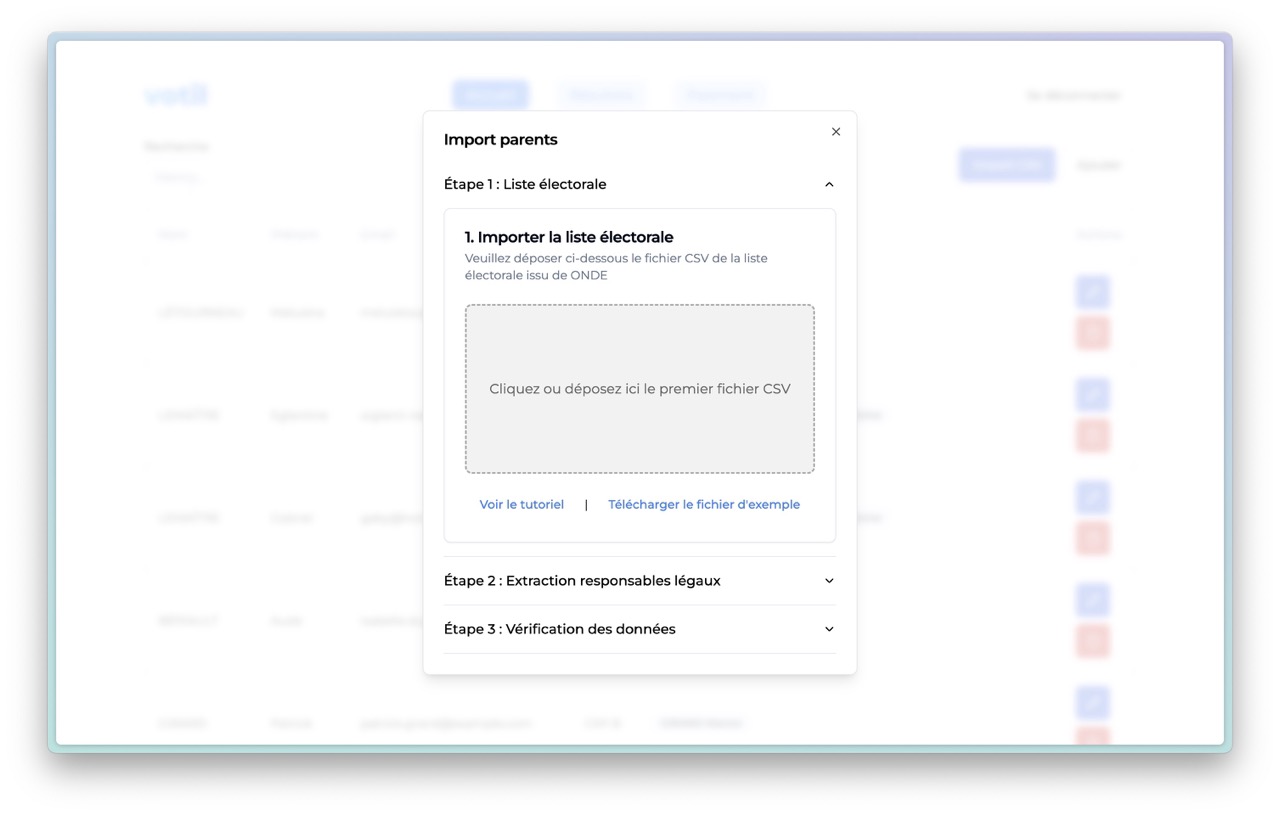The width and height of the screenshot is (1280, 816).
Task: Click the app logo in the top-left corner
Action: pyautogui.click(x=175, y=94)
